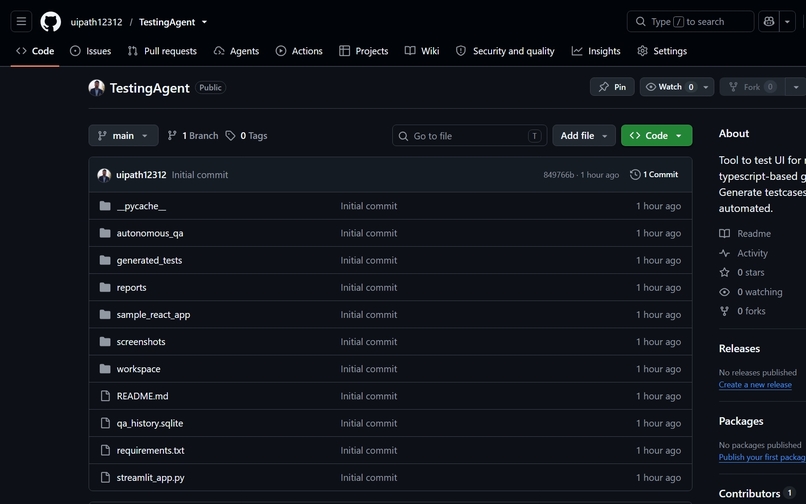Switch to the Code tab
The height and width of the screenshot is (504, 806).
[x=35, y=51]
